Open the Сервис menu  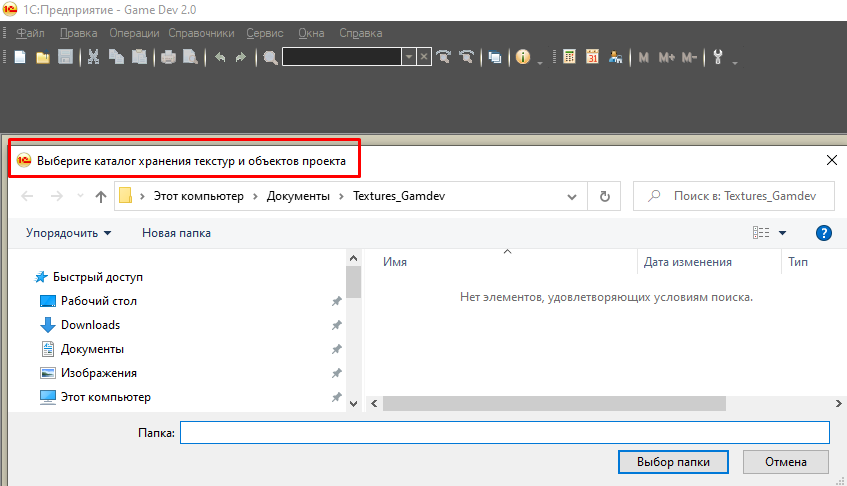[x=265, y=33]
